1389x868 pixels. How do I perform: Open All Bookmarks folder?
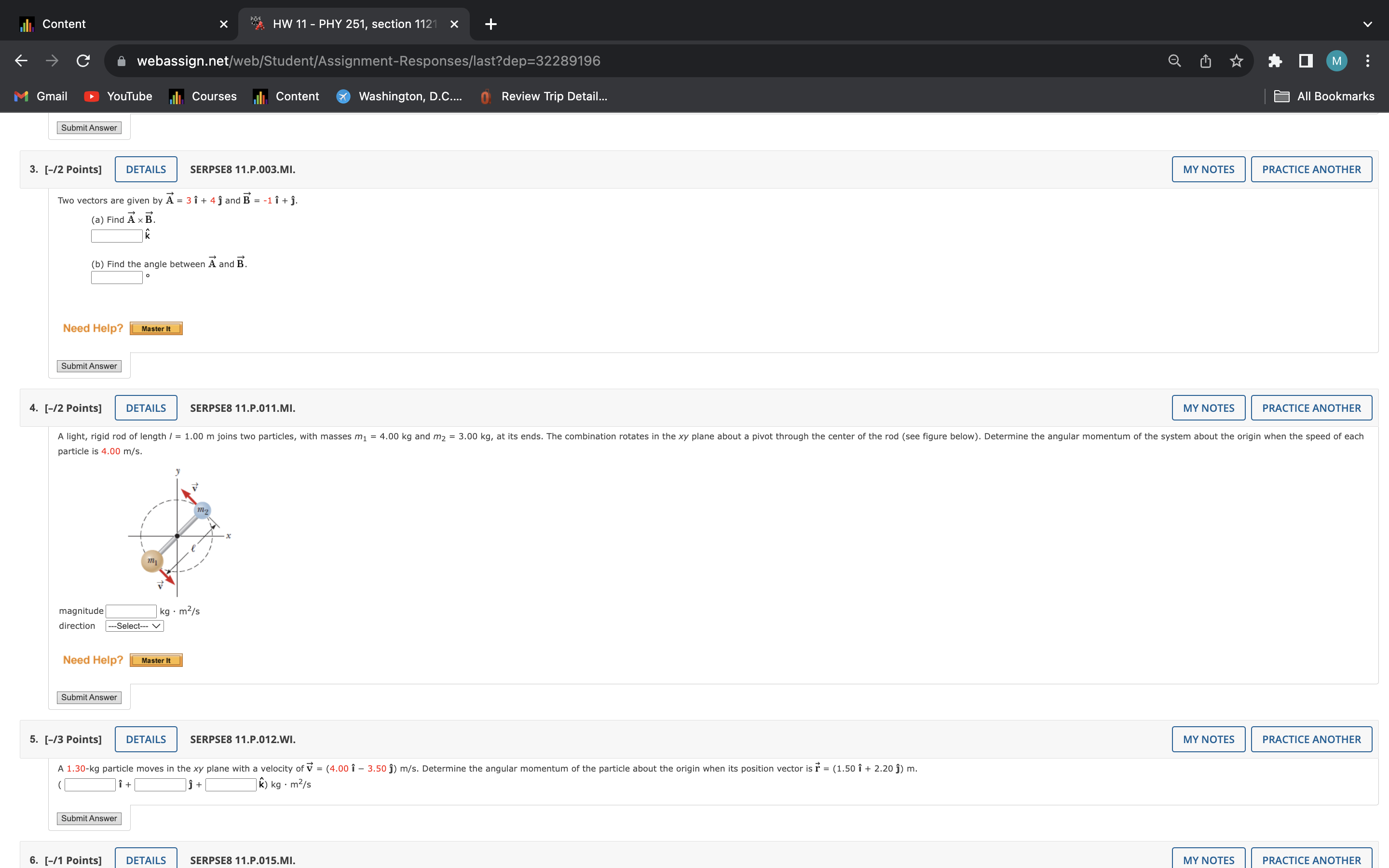pyautogui.click(x=1324, y=96)
